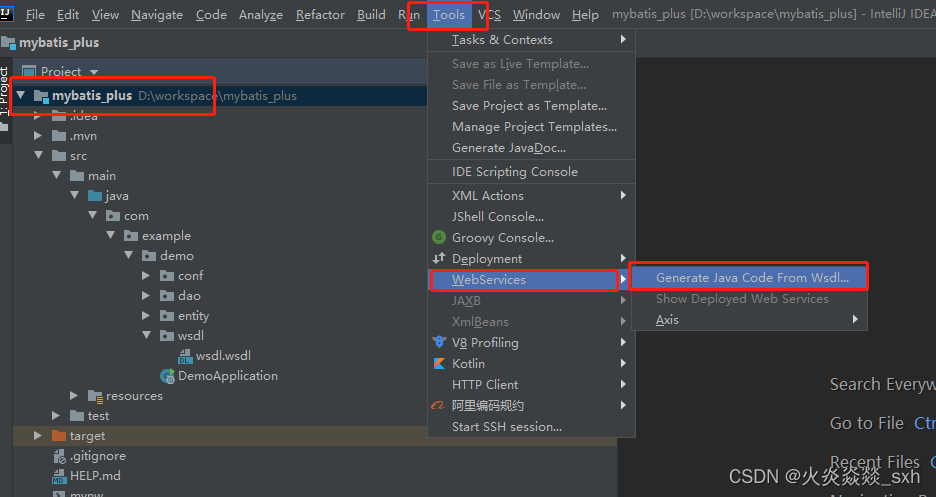Open Kotlin submenu
Viewport: 936px width, 497px height.
[x=531, y=363]
